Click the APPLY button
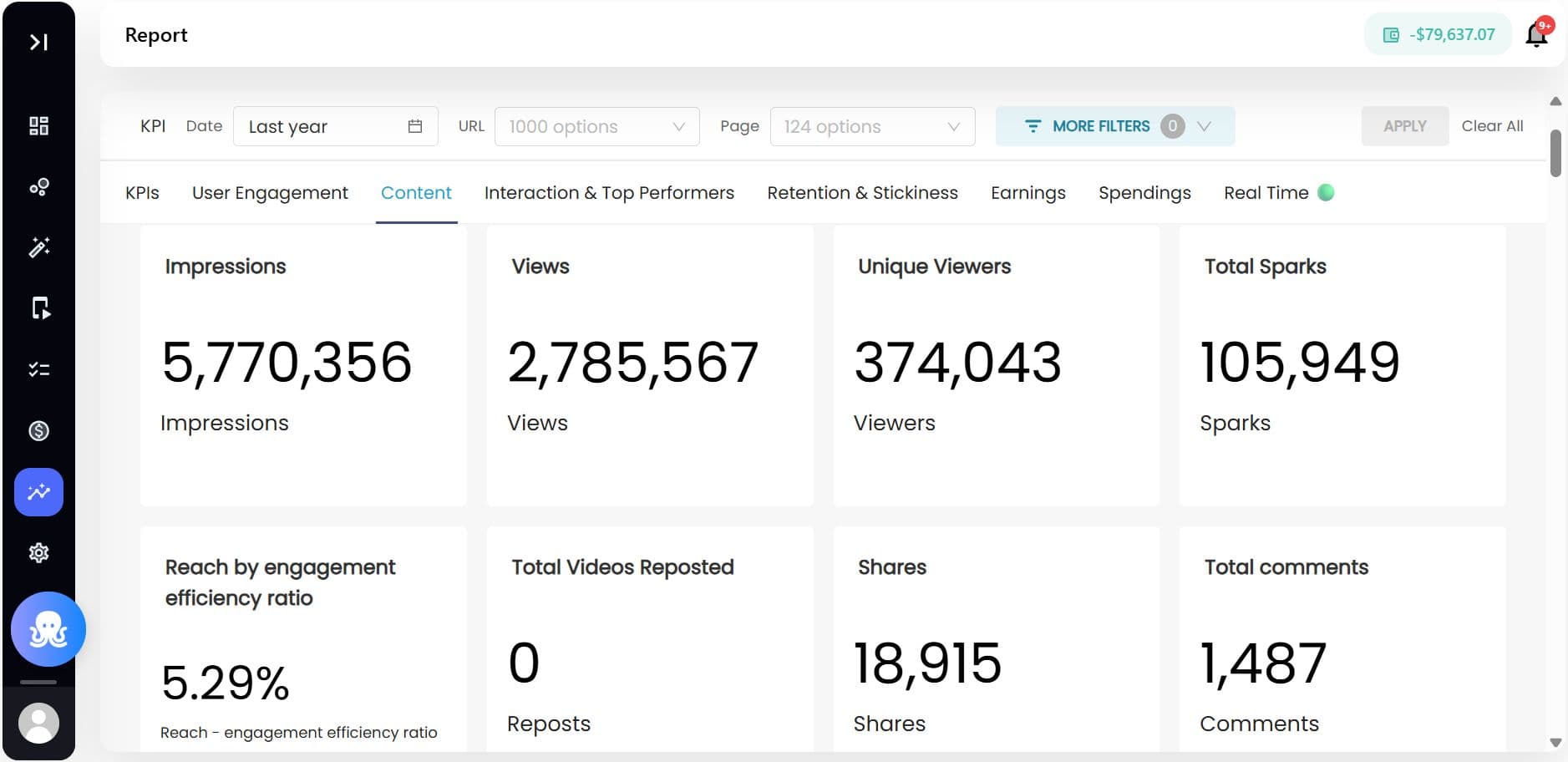Image resolution: width=1568 pixels, height=762 pixels. [x=1404, y=126]
